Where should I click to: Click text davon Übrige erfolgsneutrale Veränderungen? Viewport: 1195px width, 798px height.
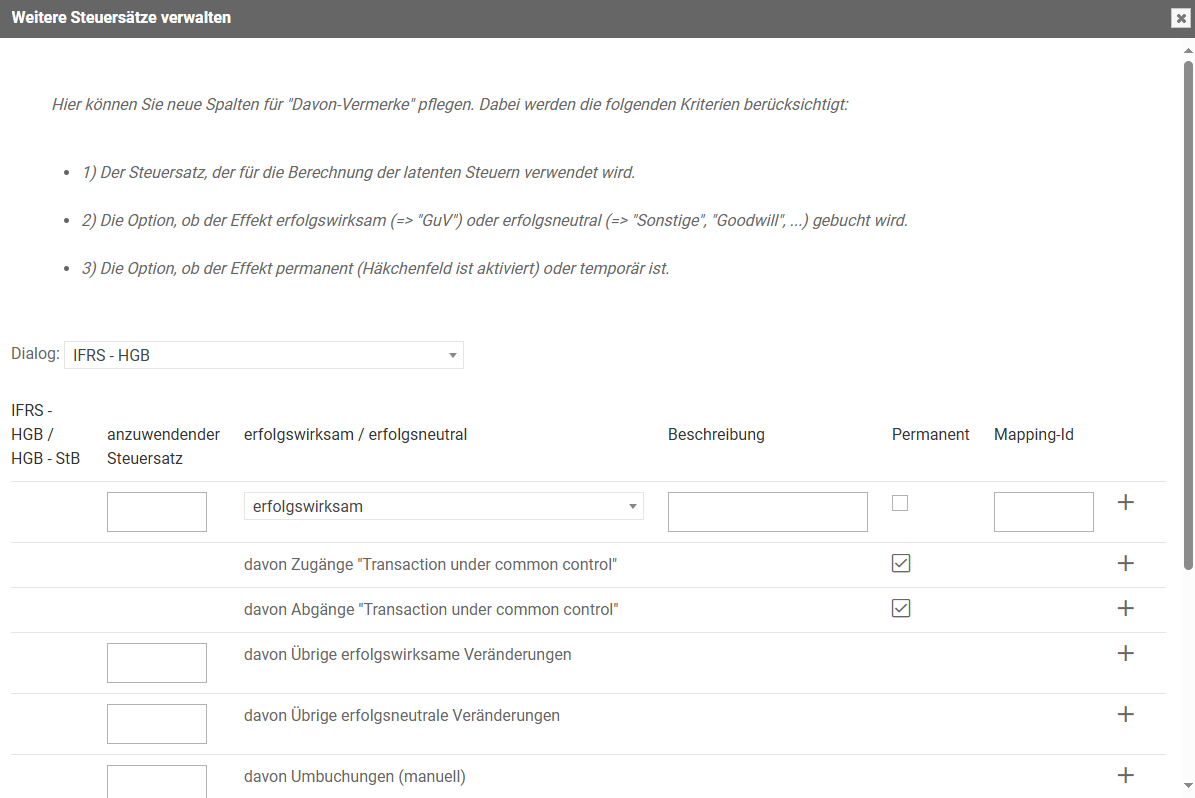click(x=402, y=716)
